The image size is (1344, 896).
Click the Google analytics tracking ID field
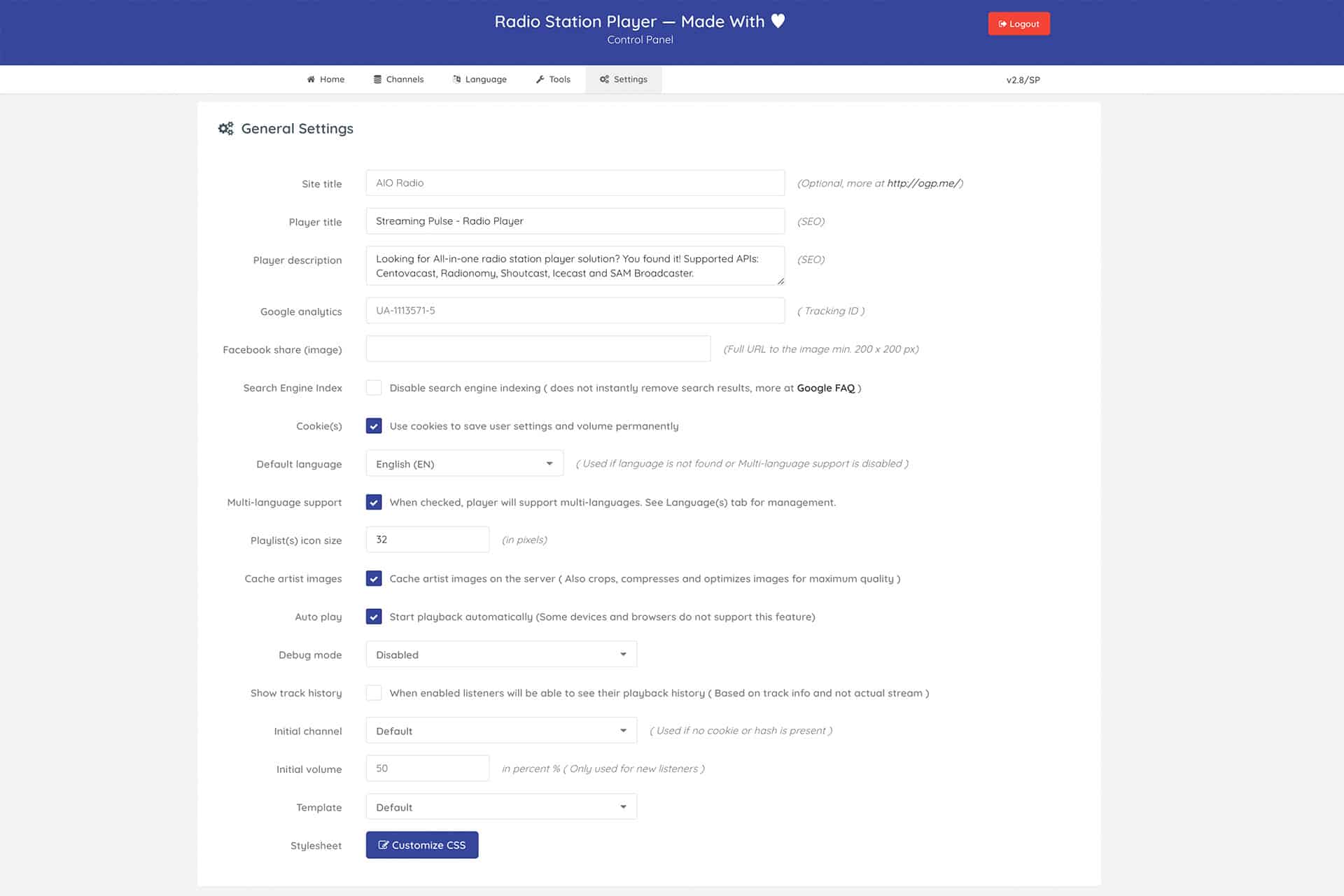[x=575, y=310]
